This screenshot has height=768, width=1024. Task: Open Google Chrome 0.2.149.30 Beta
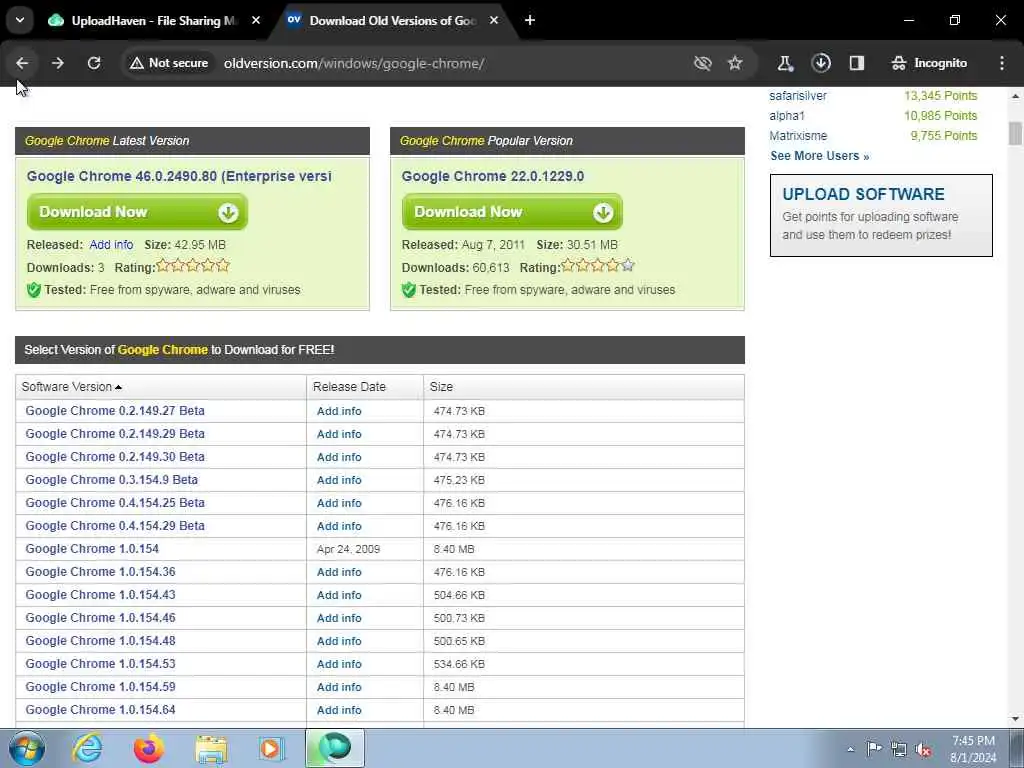(x=115, y=456)
